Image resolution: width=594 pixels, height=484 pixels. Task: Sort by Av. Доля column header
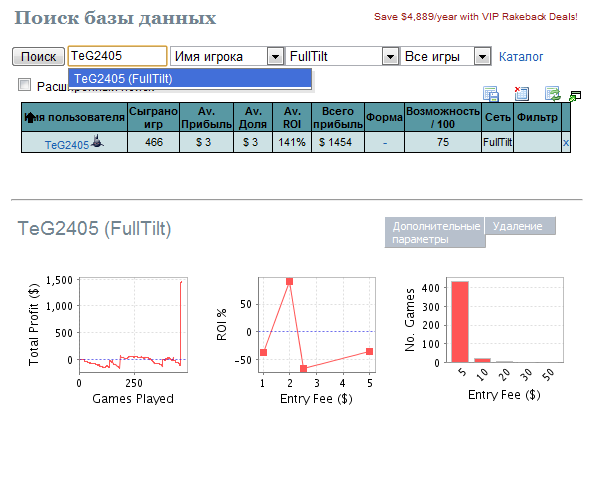pyautogui.click(x=253, y=117)
